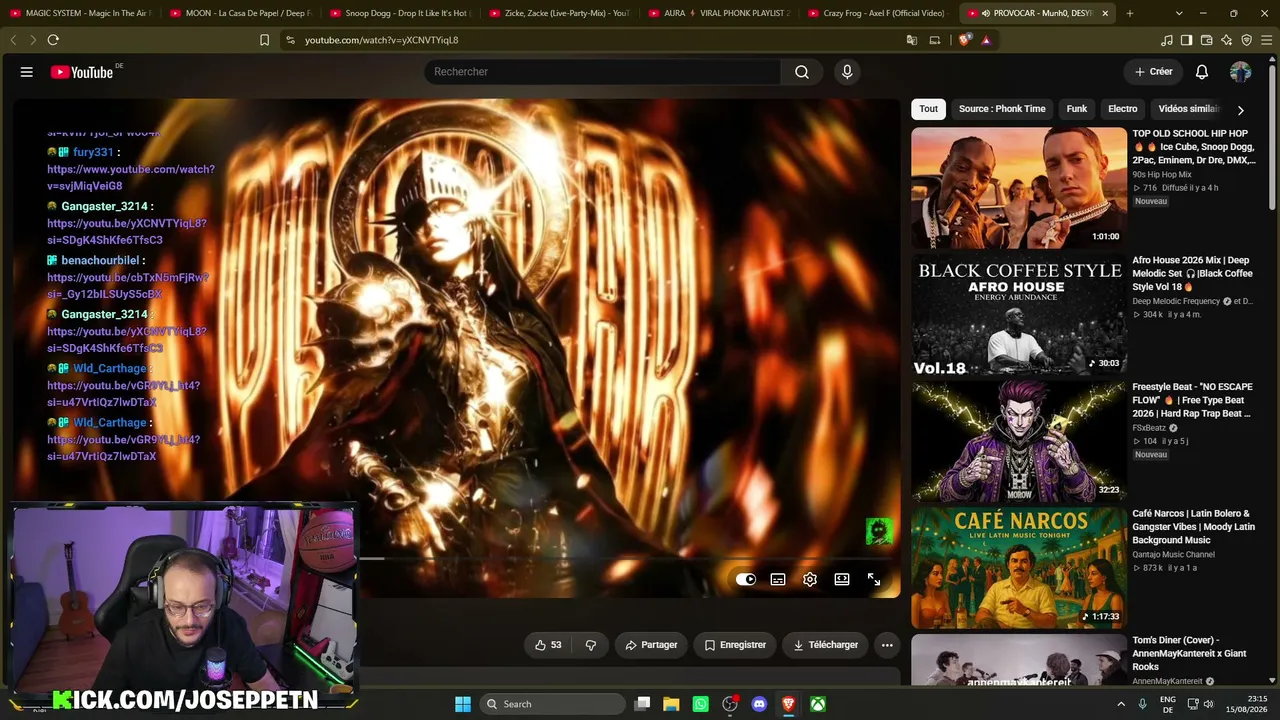The width and height of the screenshot is (1280, 720).
Task: Switch to the Crazy Frog browser tab
Action: coord(878,13)
